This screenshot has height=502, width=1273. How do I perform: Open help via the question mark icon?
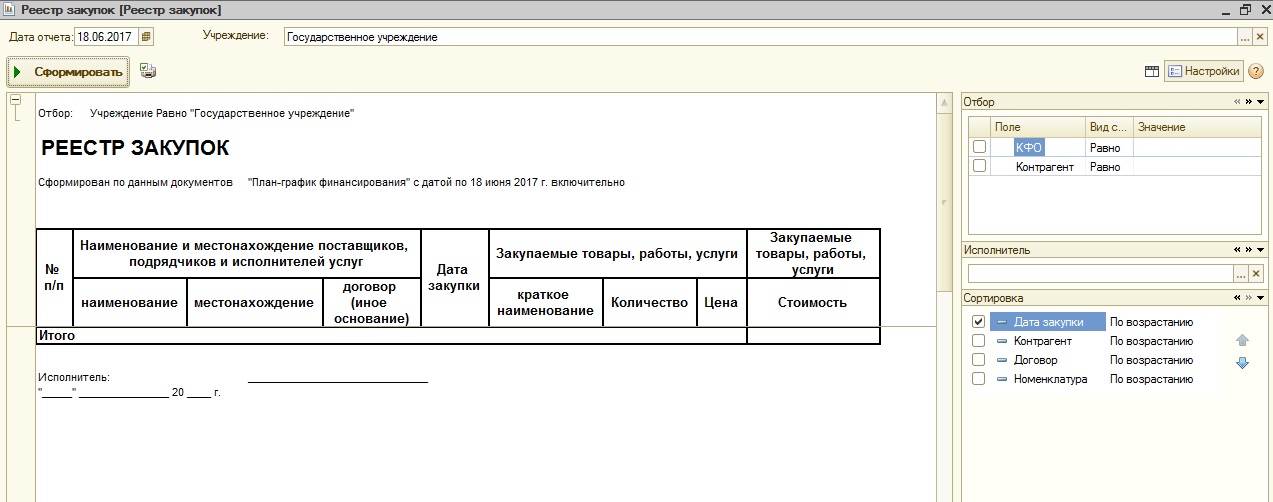(x=1257, y=72)
